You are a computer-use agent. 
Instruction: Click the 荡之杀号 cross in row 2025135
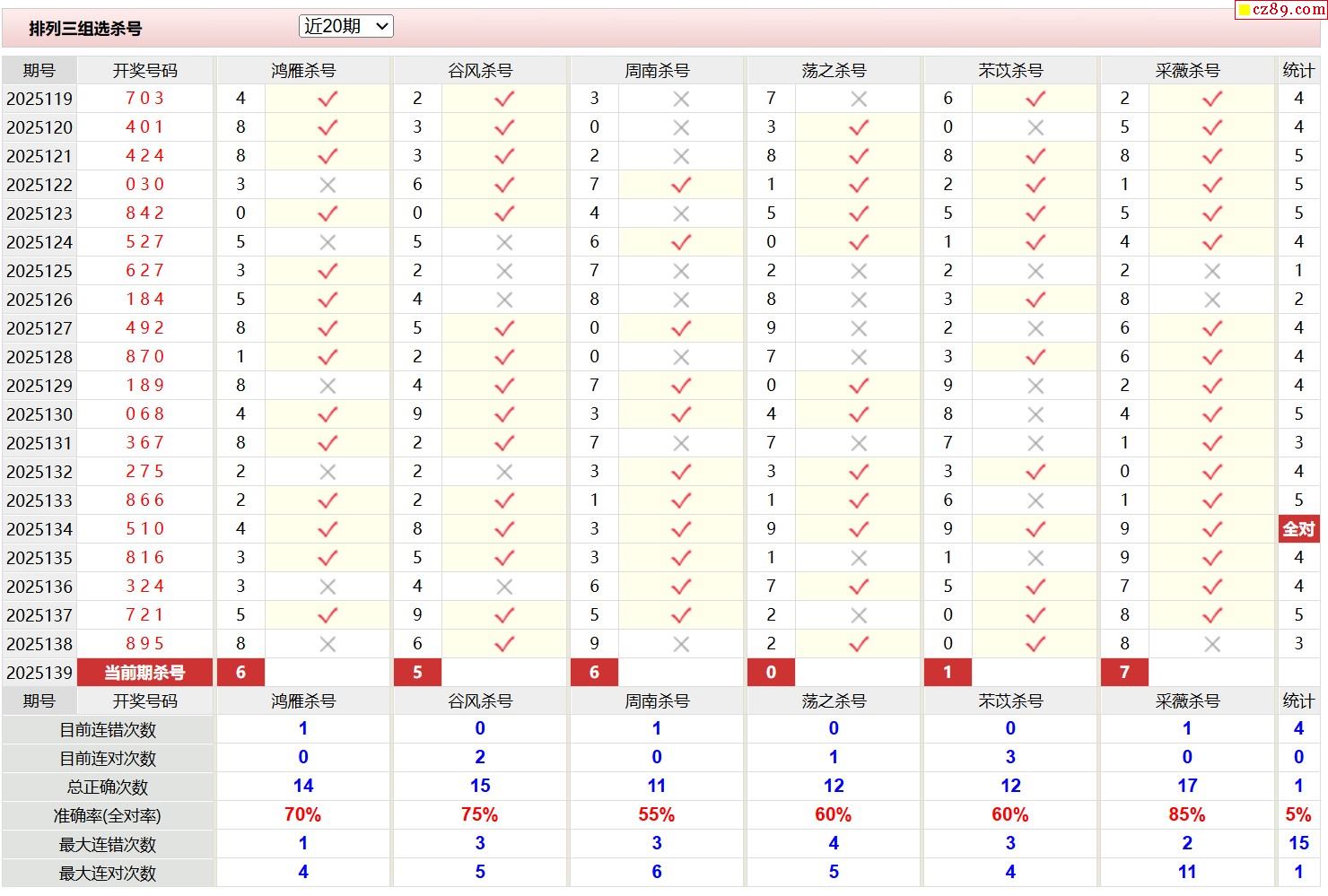[859, 558]
